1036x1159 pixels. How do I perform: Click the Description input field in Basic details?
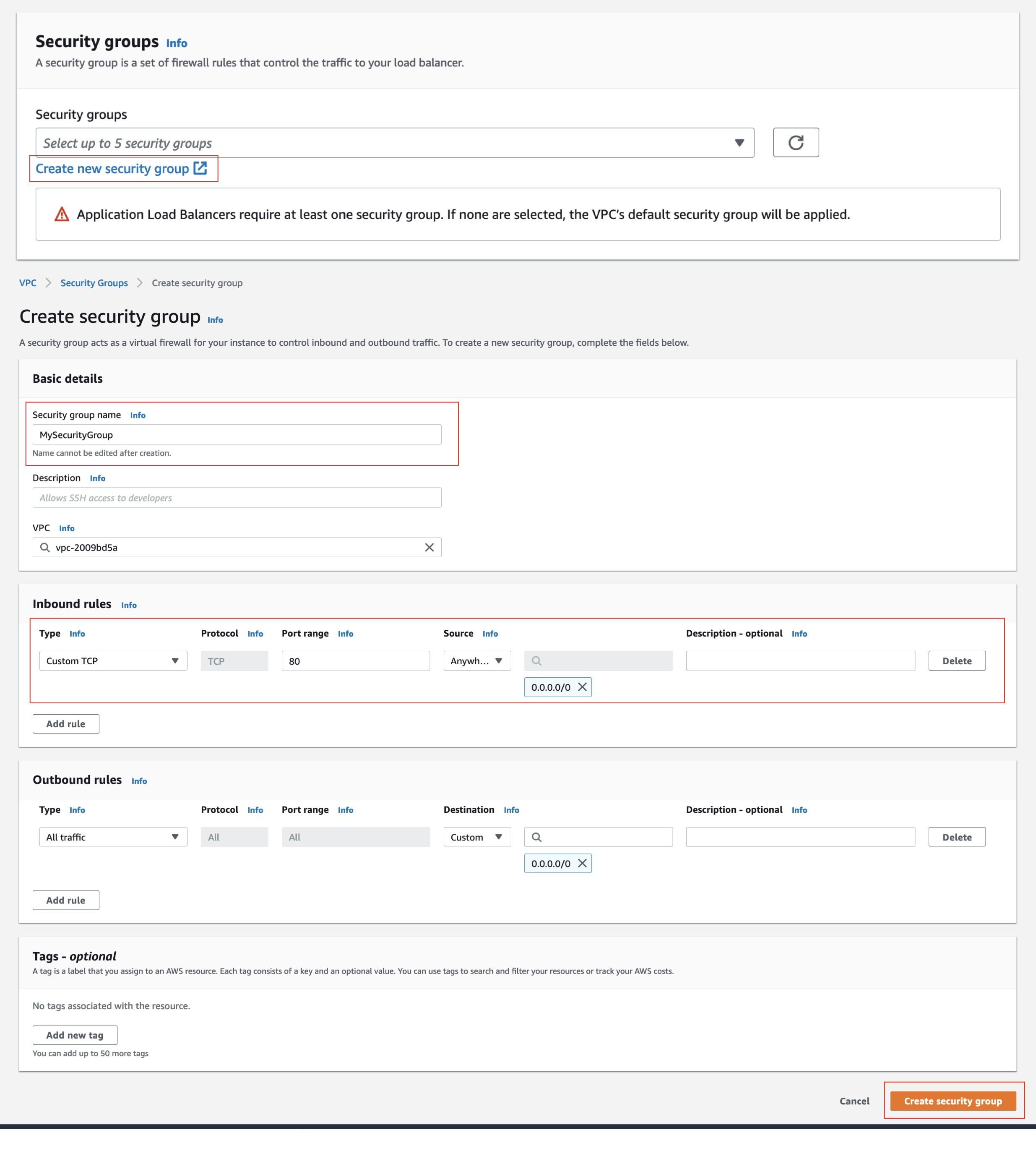237,498
